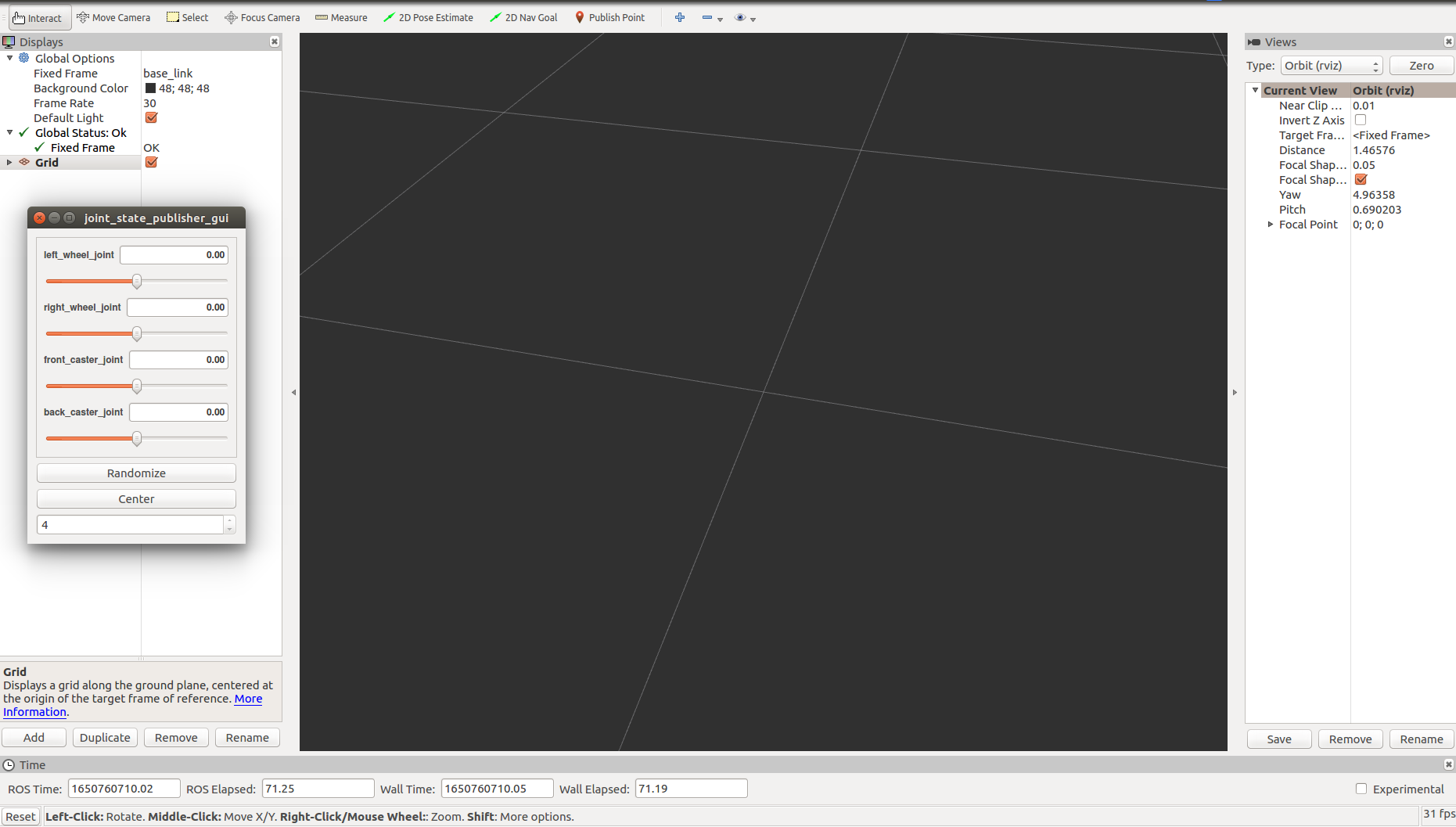This screenshot has width=1456, height=827.
Task: Click Rename display button
Action: pyautogui.click(x=247, y=737)
